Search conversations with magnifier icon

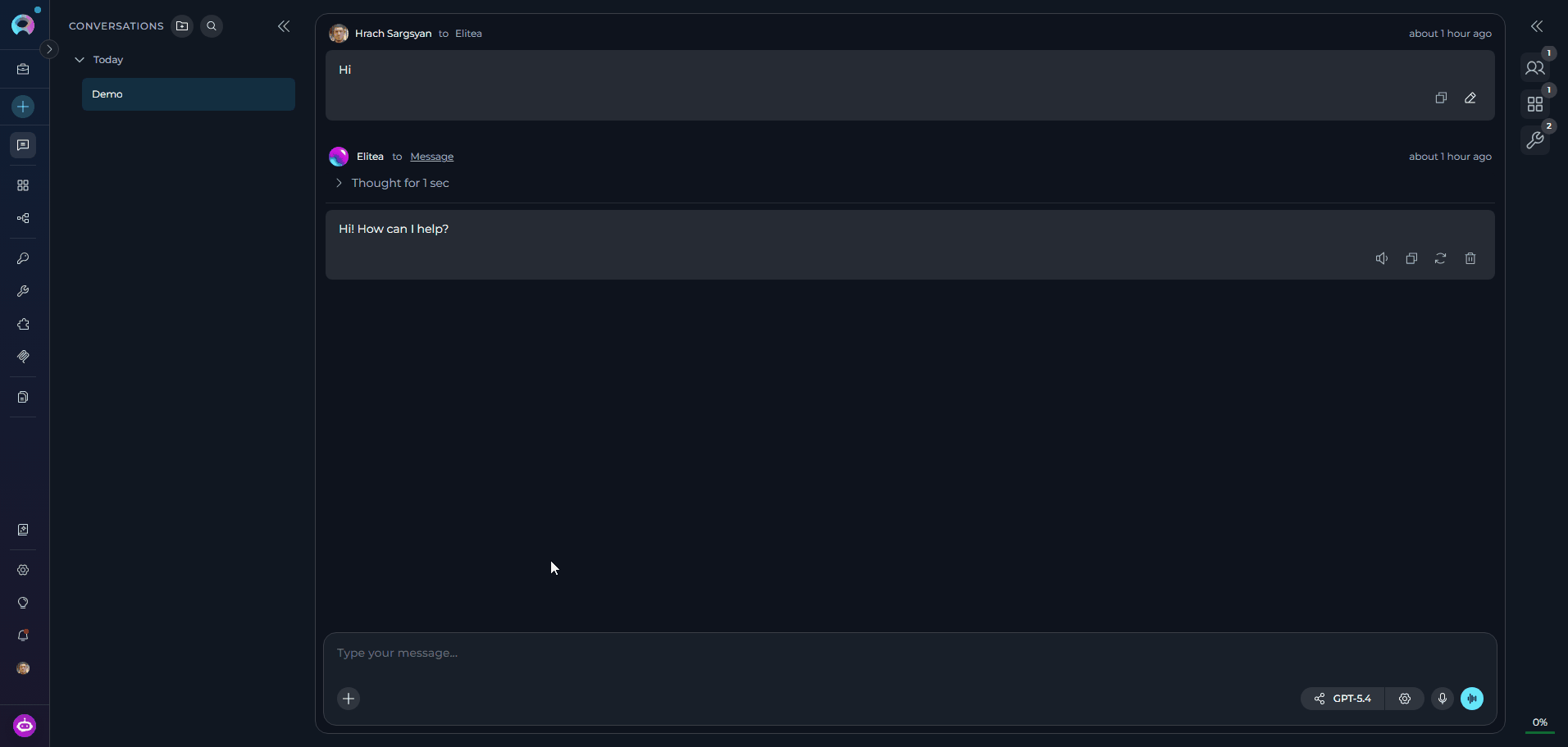tap(212, 26)
